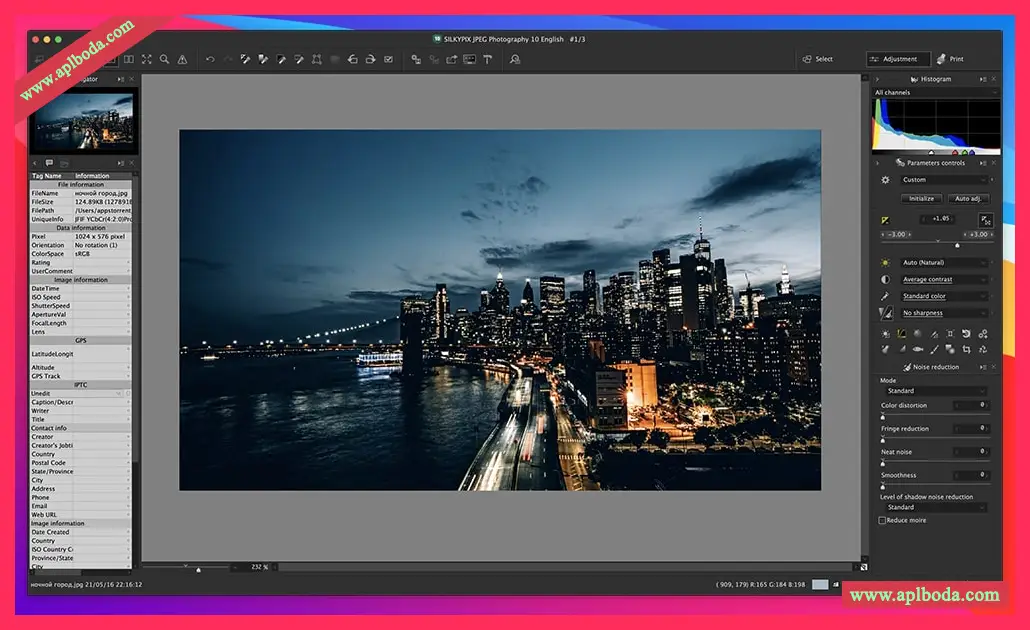The image size is (1030, 630).
Task: Click the Neat noise slider handle
Action: (882, 462)
